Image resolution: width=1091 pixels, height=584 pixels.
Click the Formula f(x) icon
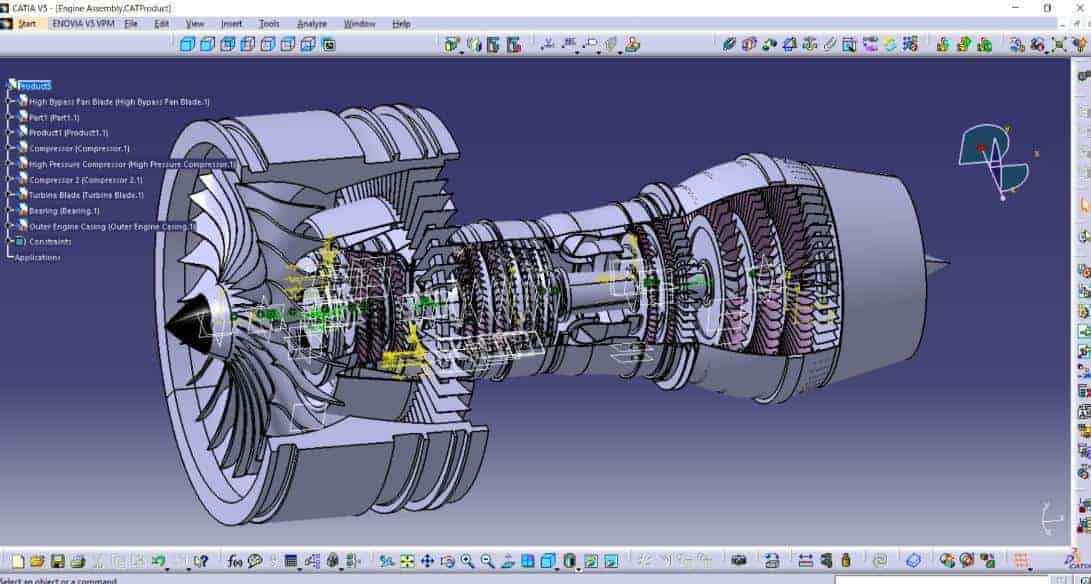234,561
